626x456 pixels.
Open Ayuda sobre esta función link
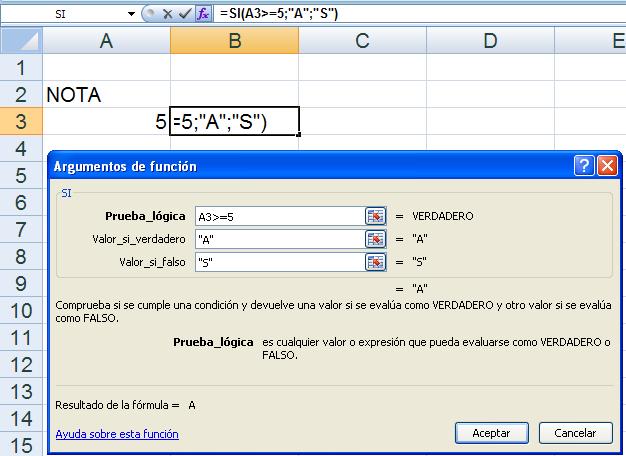[116, 434]
